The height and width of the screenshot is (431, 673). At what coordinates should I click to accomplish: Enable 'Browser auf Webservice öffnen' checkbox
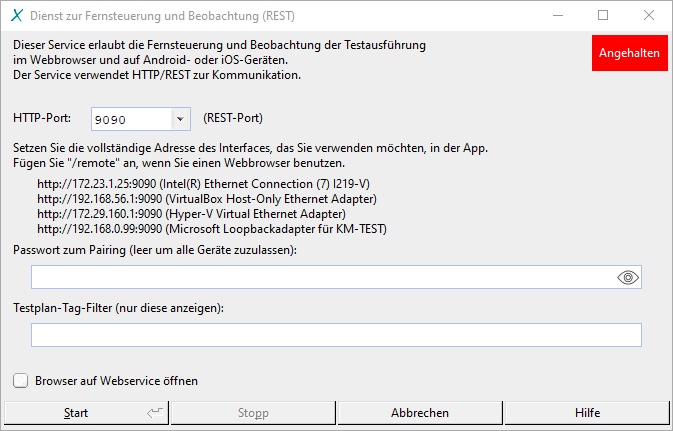click(x=21, y=381)
